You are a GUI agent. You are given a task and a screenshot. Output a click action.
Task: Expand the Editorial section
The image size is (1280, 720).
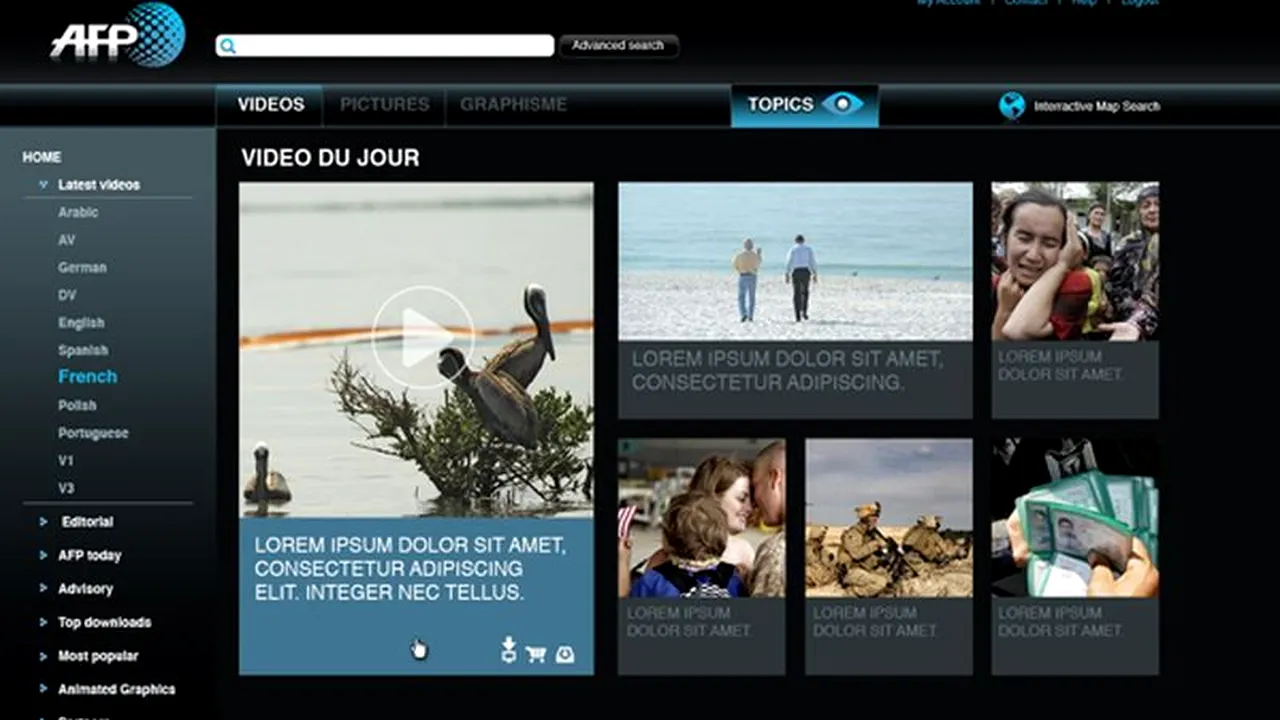click(43, 522)
